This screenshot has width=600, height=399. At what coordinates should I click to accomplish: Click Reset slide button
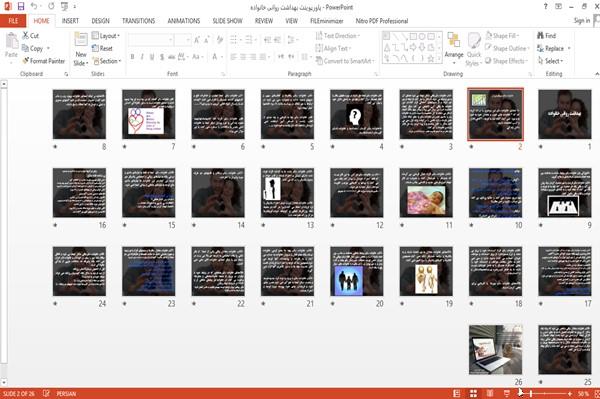pyautogui.click(x=102, y=48)
